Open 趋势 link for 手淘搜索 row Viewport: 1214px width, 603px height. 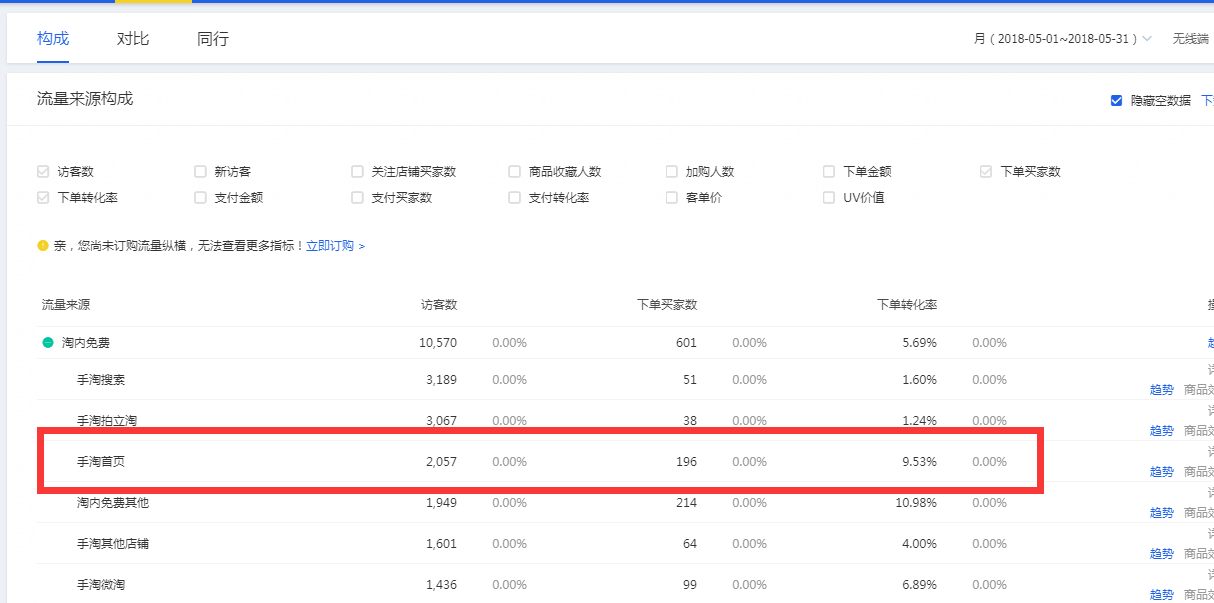point(1161,390)
